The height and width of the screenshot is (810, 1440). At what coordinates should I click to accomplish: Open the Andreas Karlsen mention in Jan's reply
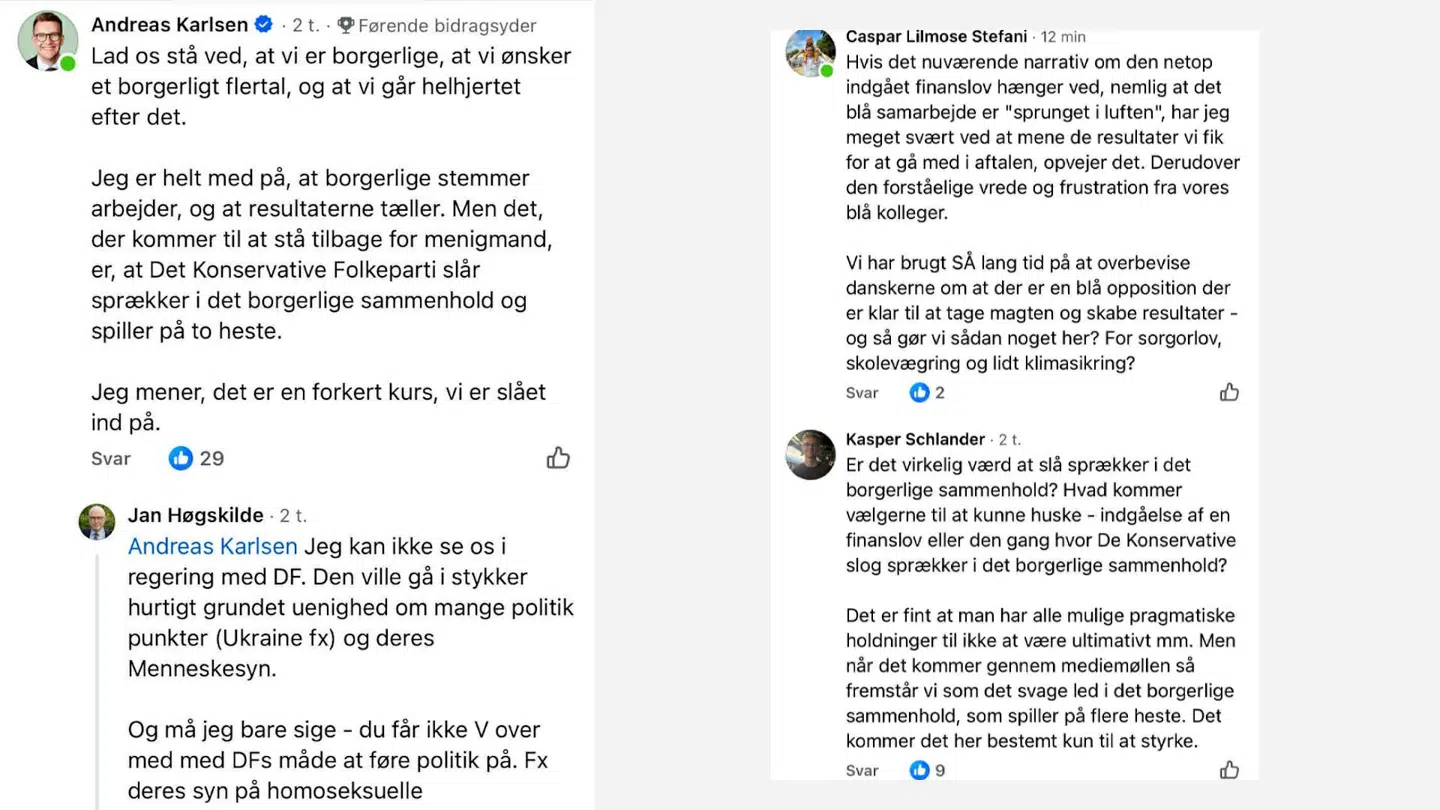tap(212, 546)
